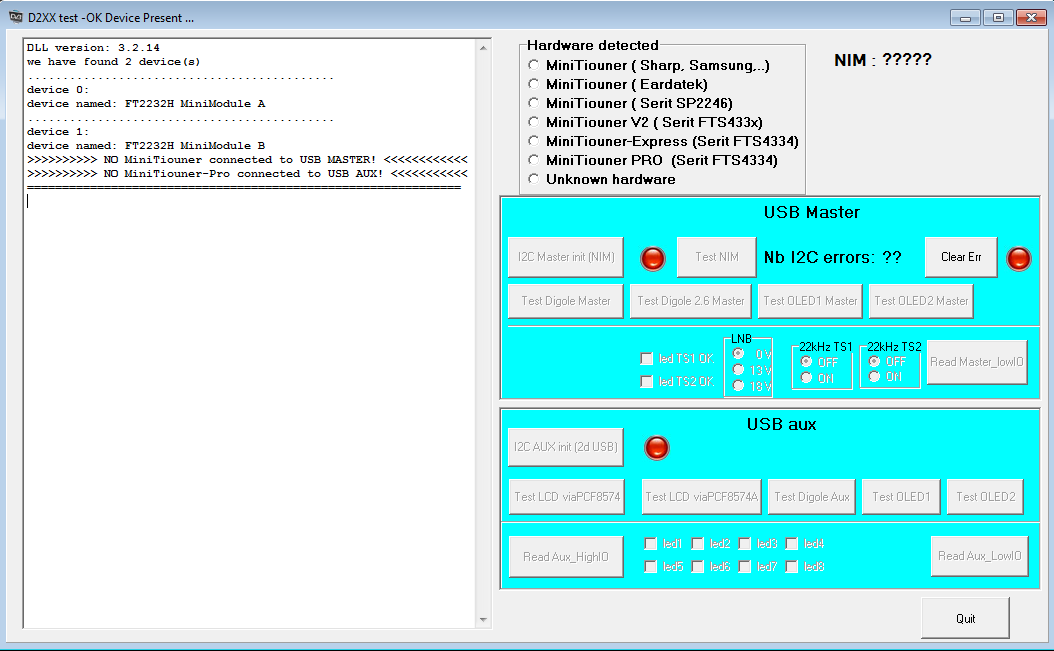The width and height of the screenshot is (1054, 651).
Task: Set 22kHz TS2 to ON
Action: click(875, 377)
